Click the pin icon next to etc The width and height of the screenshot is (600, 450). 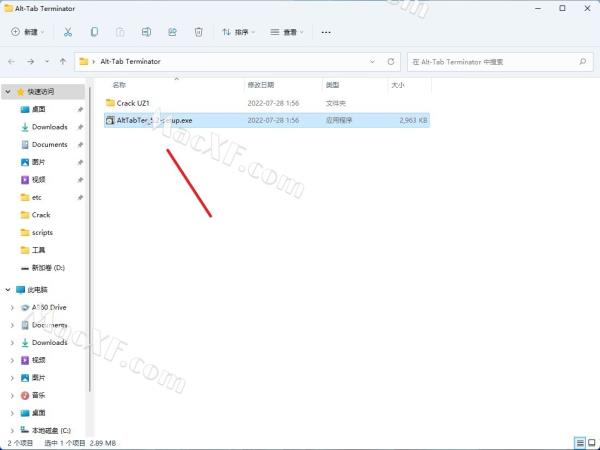[x=80, y=197]
